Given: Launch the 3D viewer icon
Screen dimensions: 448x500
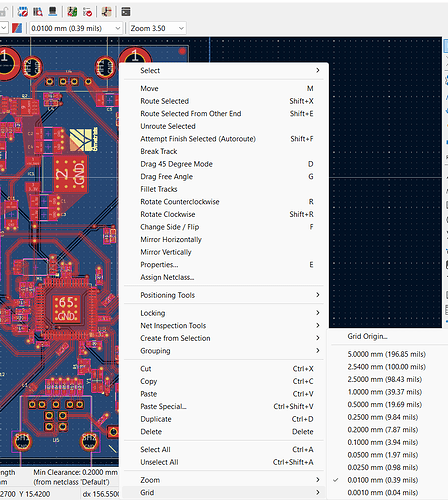Looking at the screenshot, I should (53, 12).
